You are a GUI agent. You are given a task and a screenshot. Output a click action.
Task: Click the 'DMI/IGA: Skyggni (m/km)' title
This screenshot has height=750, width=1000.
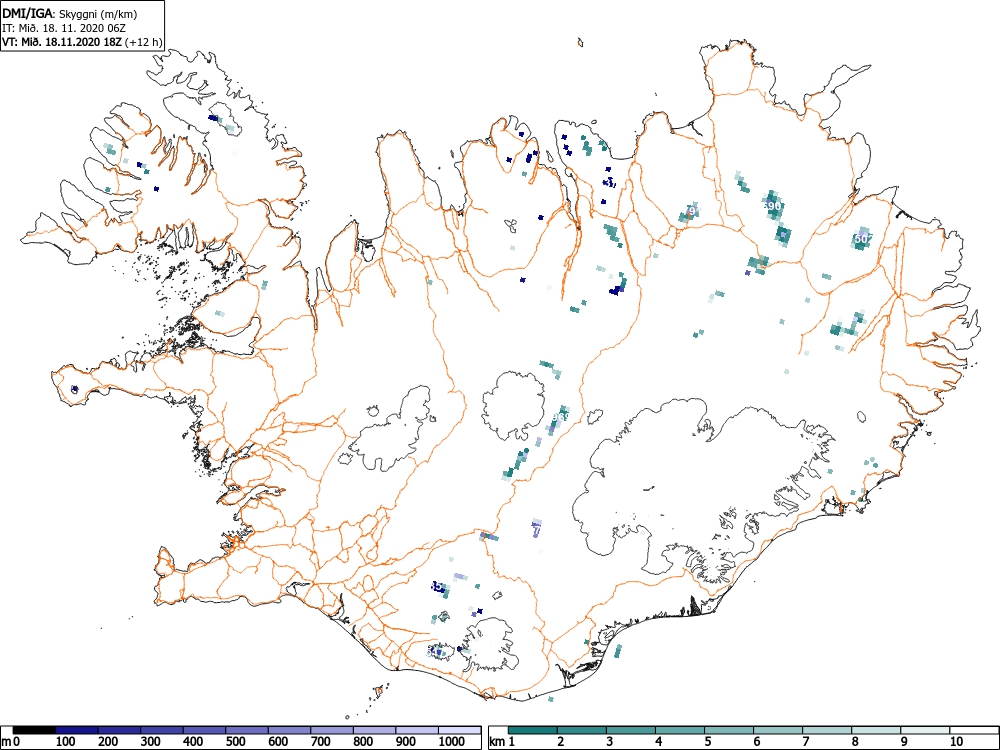(x=70, y=14)
